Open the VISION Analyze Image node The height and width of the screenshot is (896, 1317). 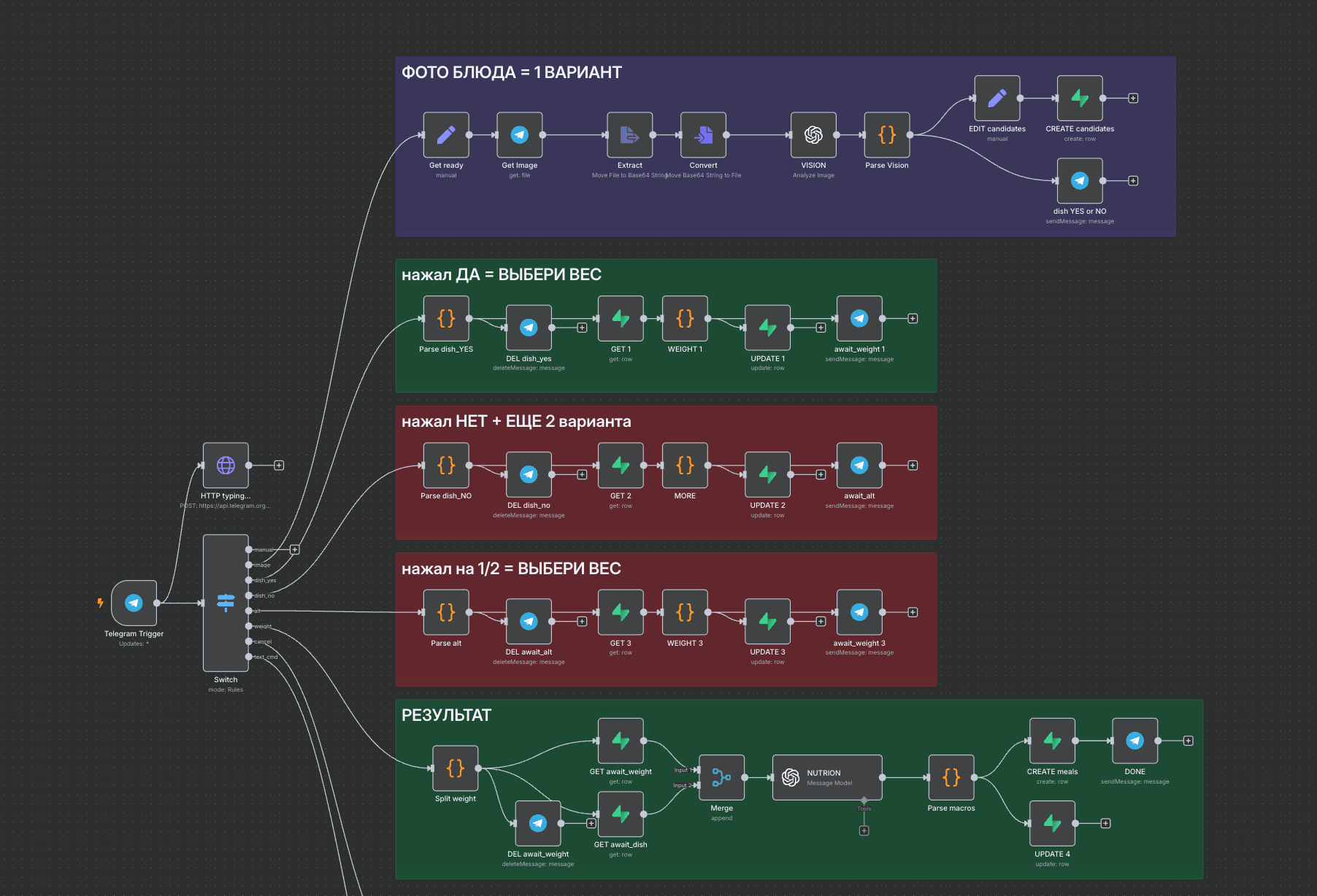point(813,136)
